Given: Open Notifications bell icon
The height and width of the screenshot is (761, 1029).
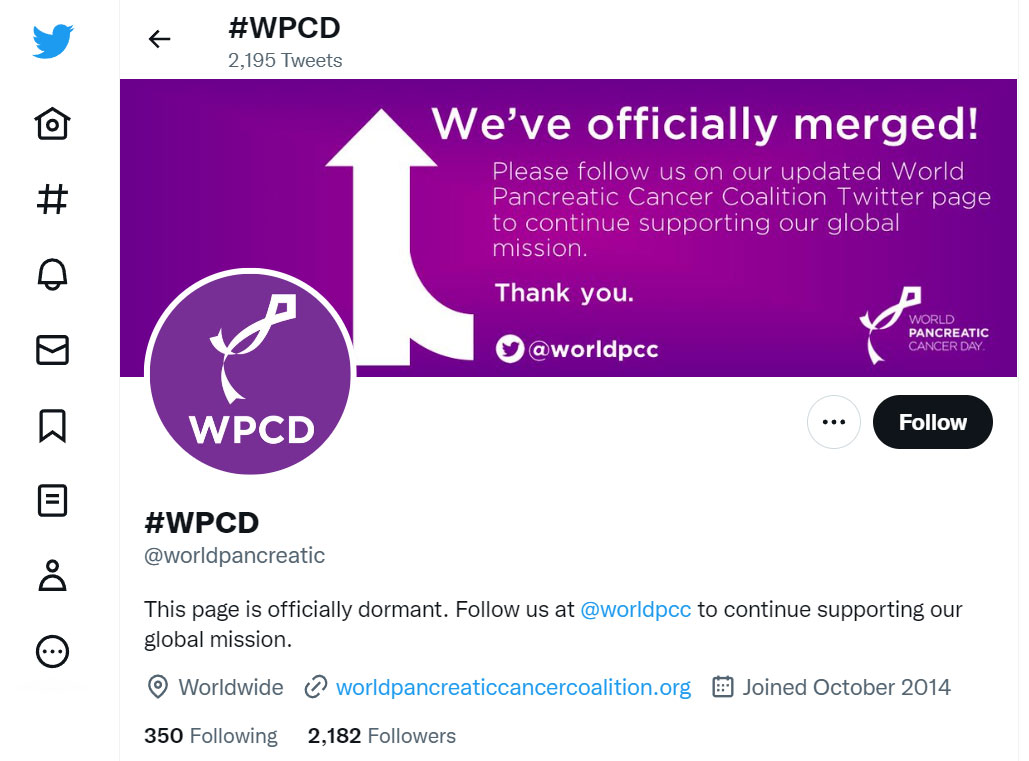Looking at the screenshot, I should point(52,274).
